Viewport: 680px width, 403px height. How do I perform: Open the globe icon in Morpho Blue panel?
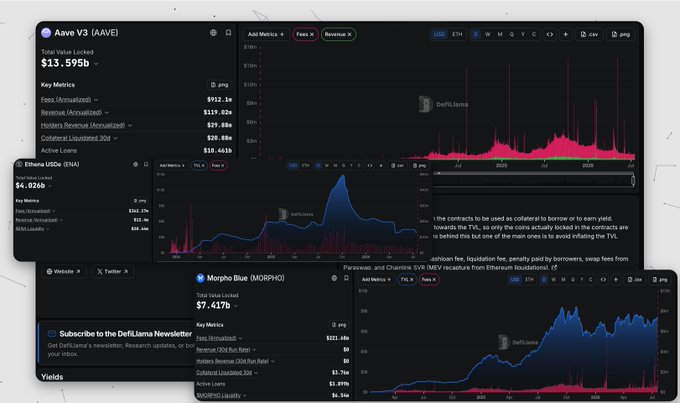(334, 278)
